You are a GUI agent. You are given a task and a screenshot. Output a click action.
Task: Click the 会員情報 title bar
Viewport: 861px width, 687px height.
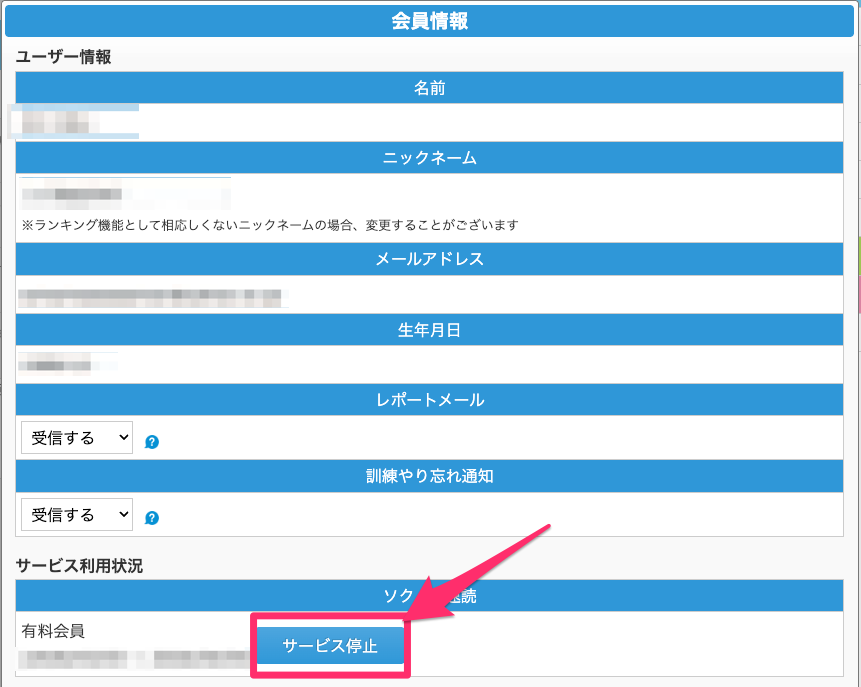point(429,22)
